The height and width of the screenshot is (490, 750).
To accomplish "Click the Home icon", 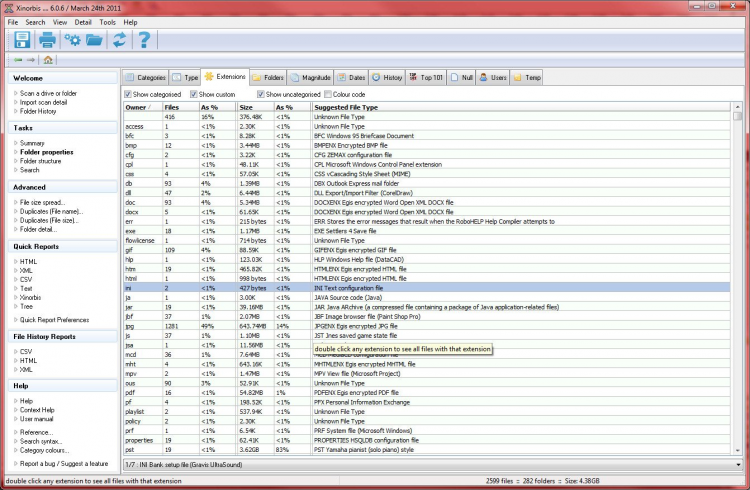I will coord(48,60).
